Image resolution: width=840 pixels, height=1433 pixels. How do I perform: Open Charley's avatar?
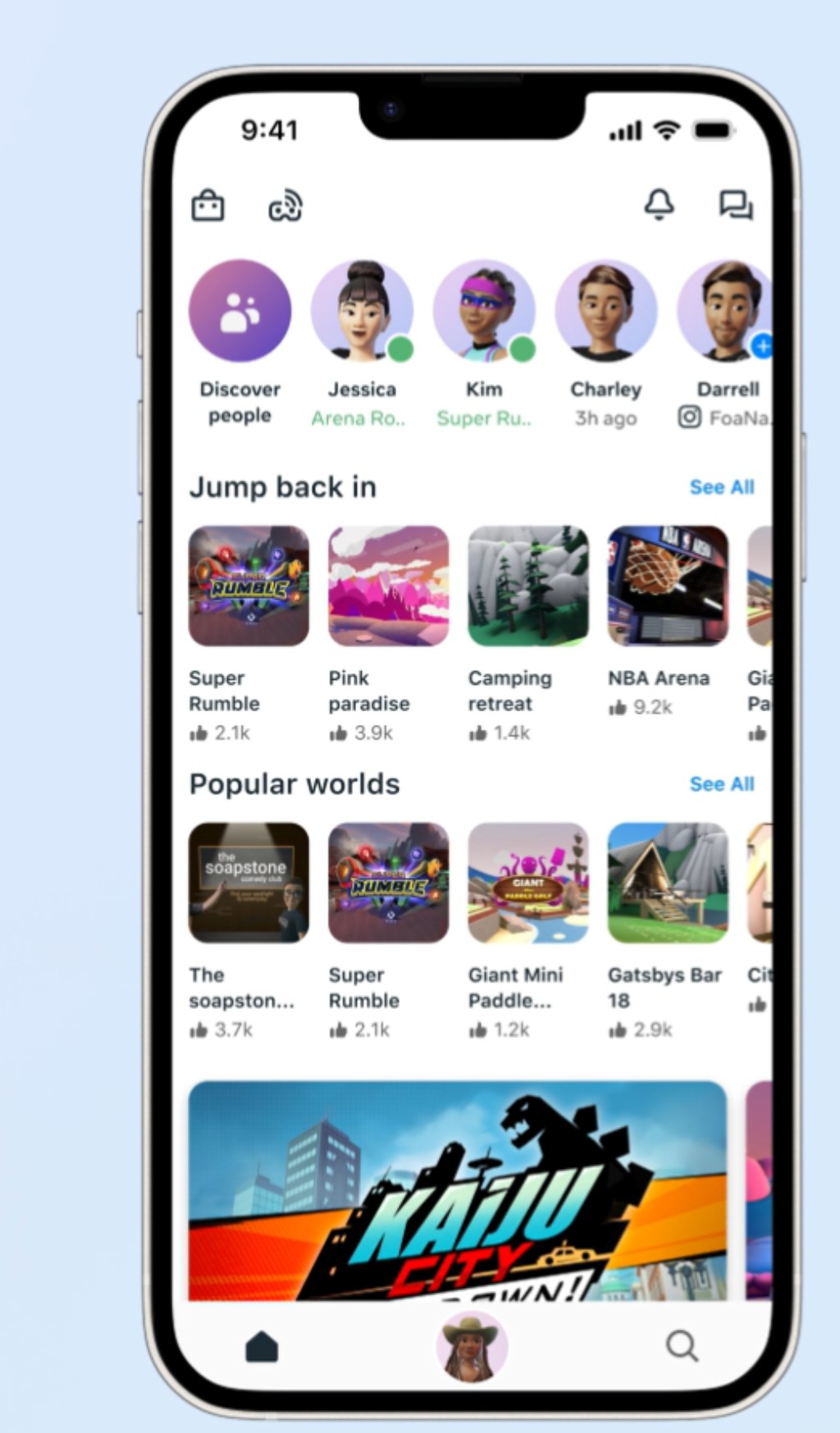(606, 311)
